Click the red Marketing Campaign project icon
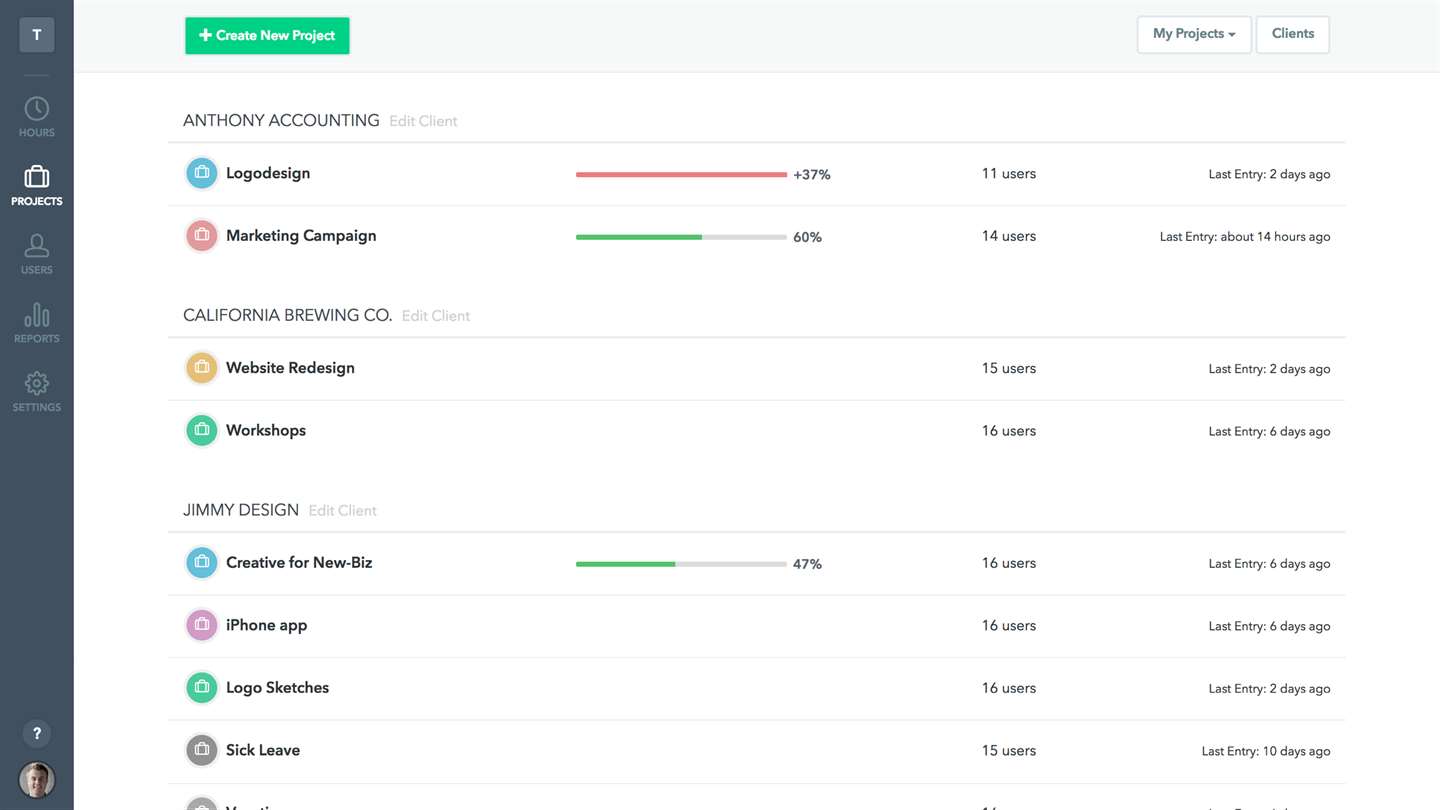1440x810 pixels. 202,236
